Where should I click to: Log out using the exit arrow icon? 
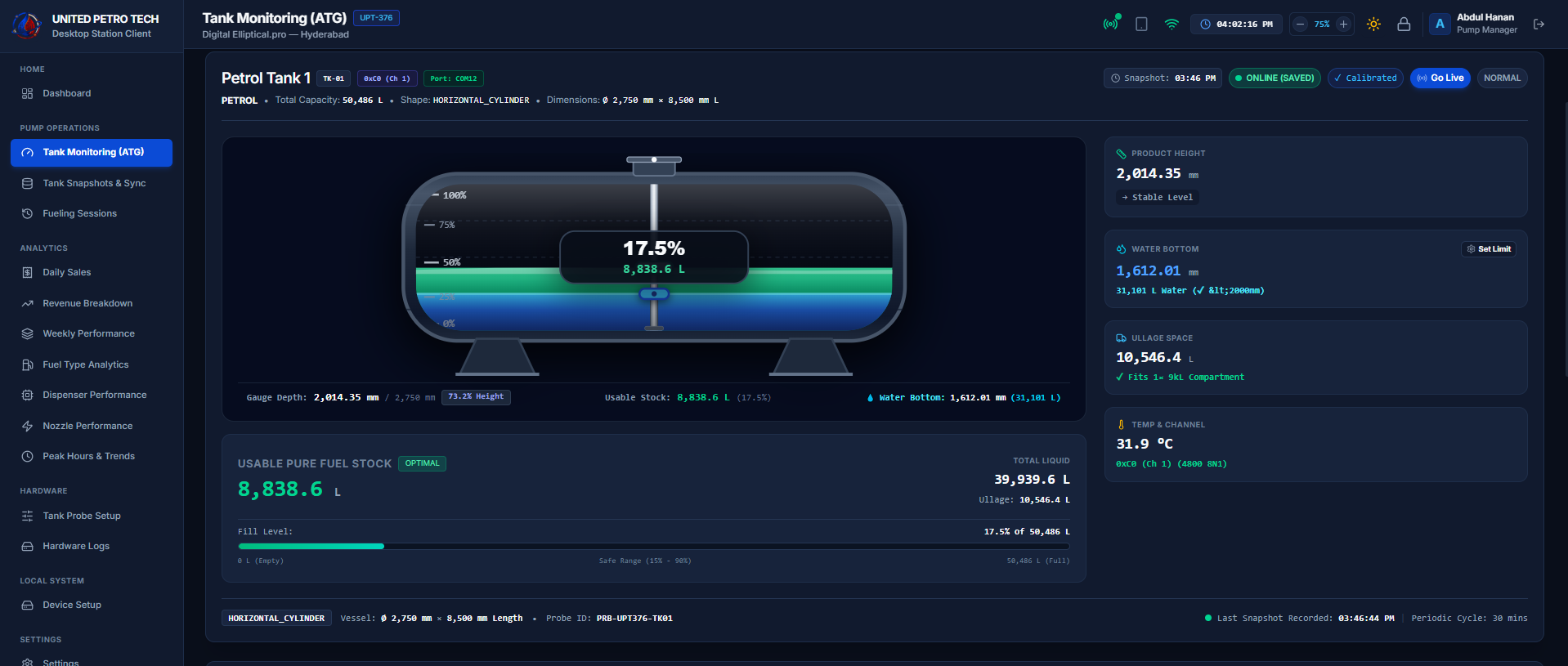[1539, 25]
